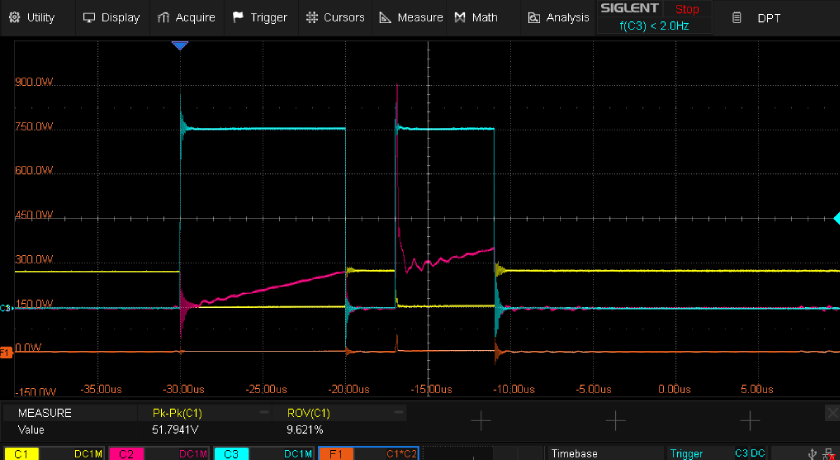Remove the Pk-Pk(C1) measurement
This screenshot has width=840, height=460.
pyautogui.click(x=264, y=412)
